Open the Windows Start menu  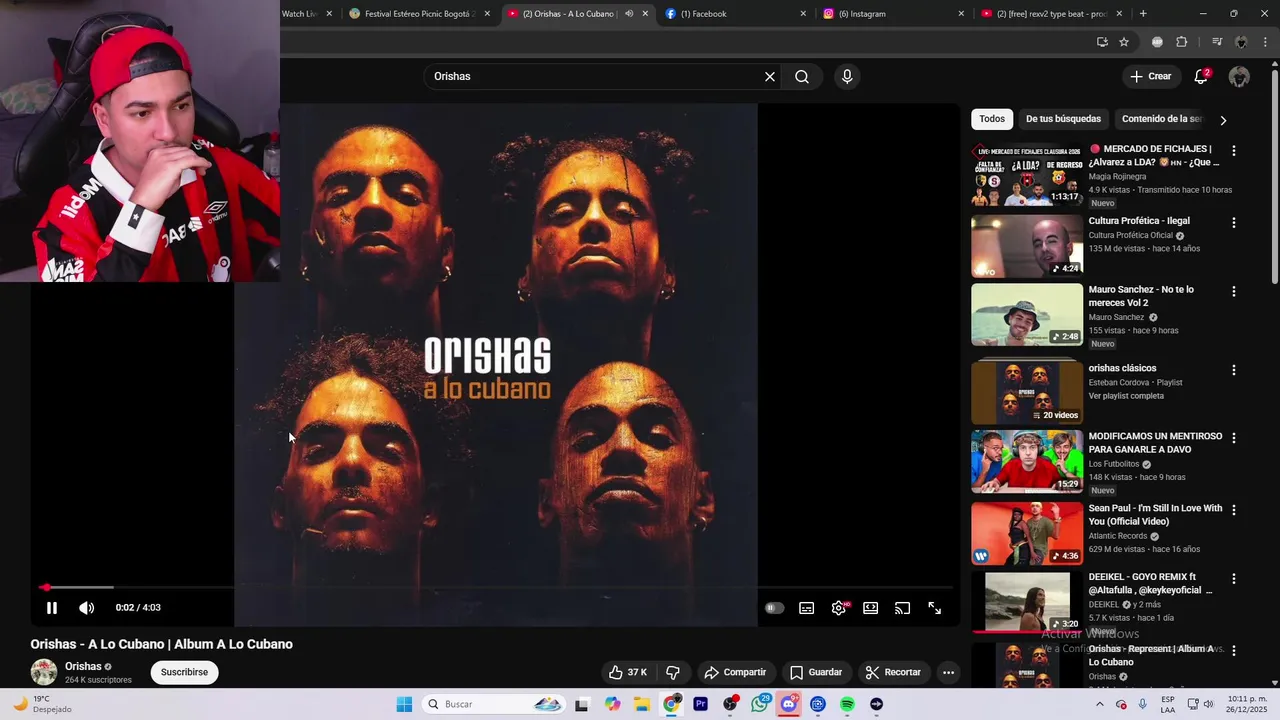coord(404,704)
